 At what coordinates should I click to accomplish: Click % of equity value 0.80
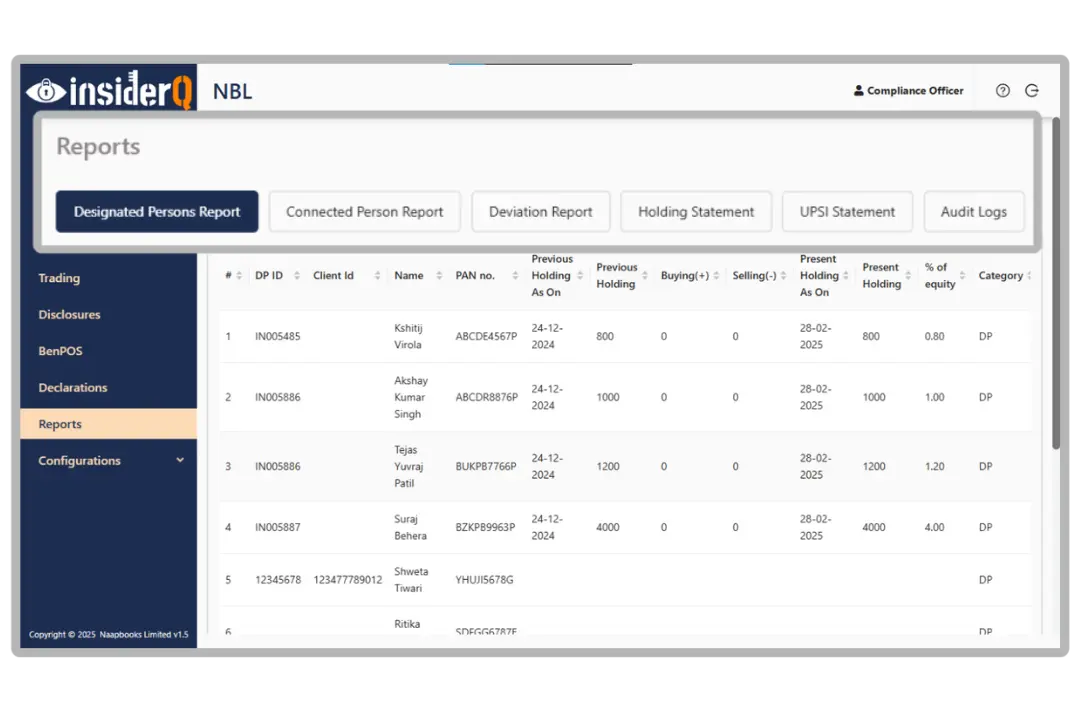(934, 336)
